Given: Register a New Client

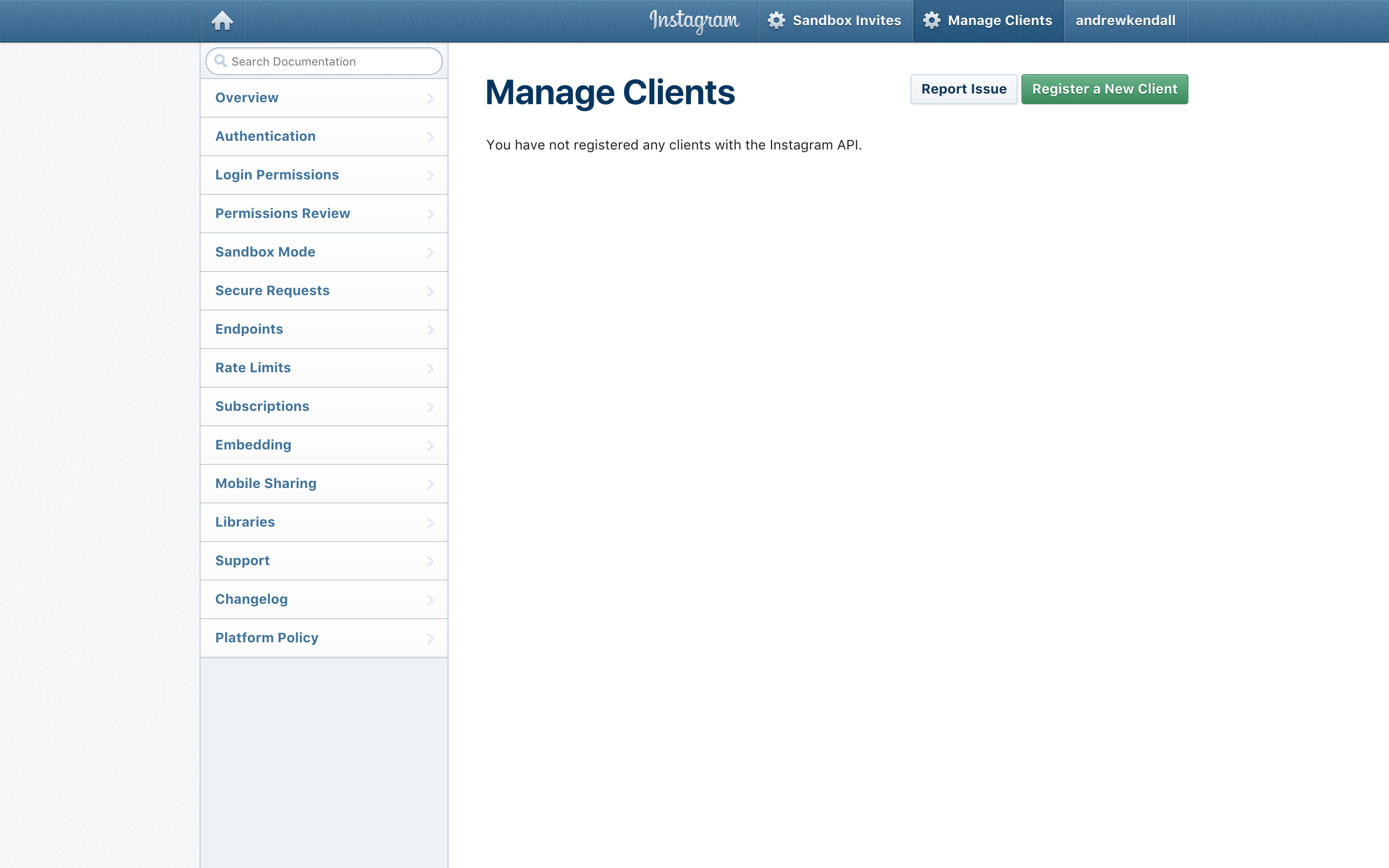Looking at the screenshot, I should pos(1104,89).
